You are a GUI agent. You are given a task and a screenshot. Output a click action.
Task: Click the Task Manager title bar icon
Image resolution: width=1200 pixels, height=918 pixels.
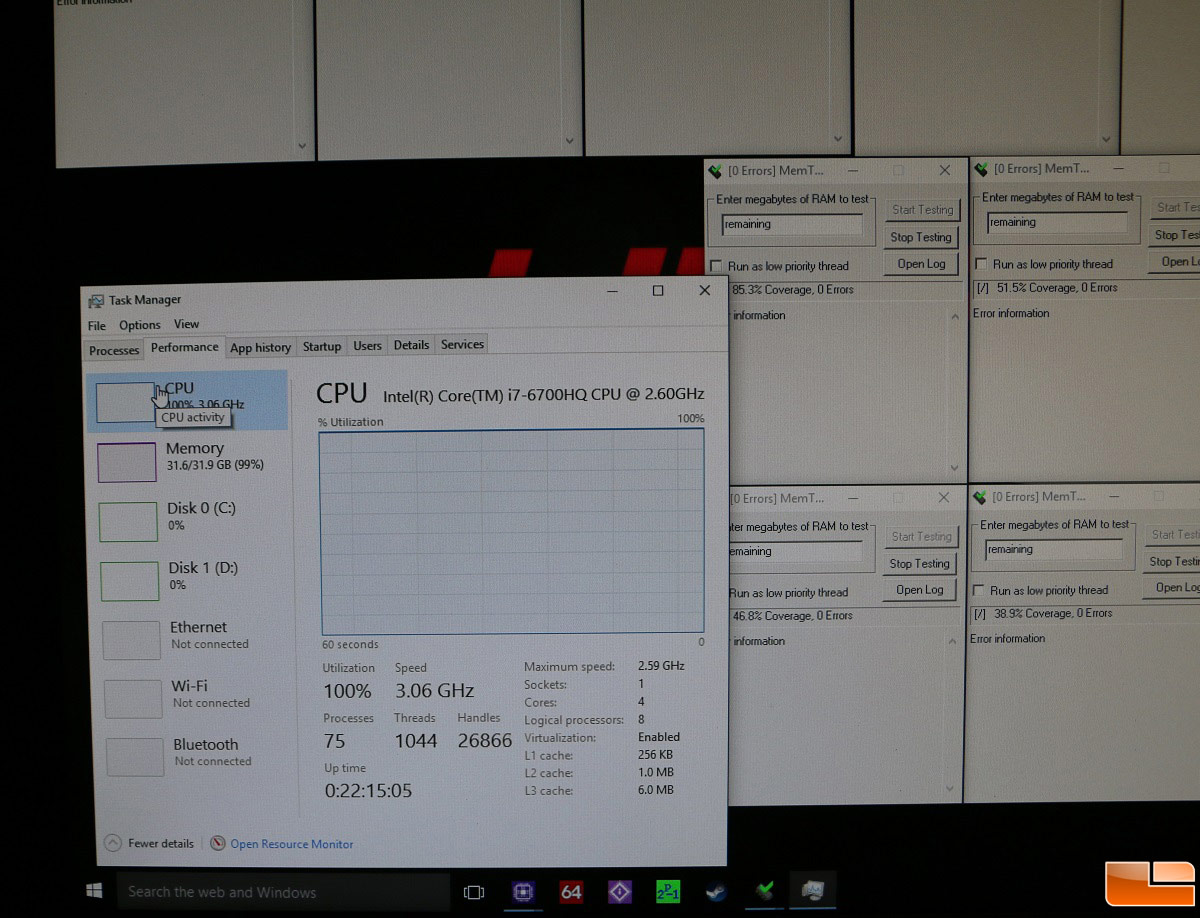pos(96,300)
